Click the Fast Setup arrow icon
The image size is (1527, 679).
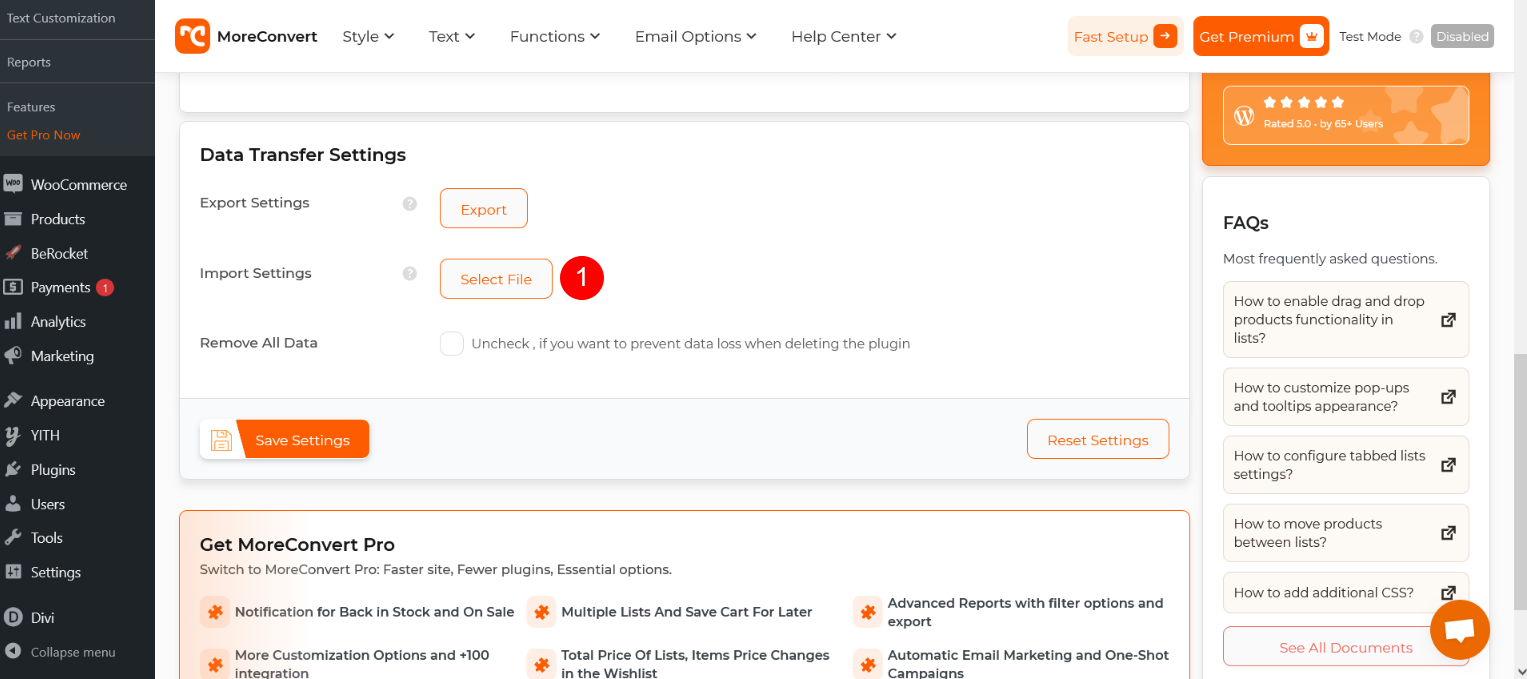pos(1165,36)
